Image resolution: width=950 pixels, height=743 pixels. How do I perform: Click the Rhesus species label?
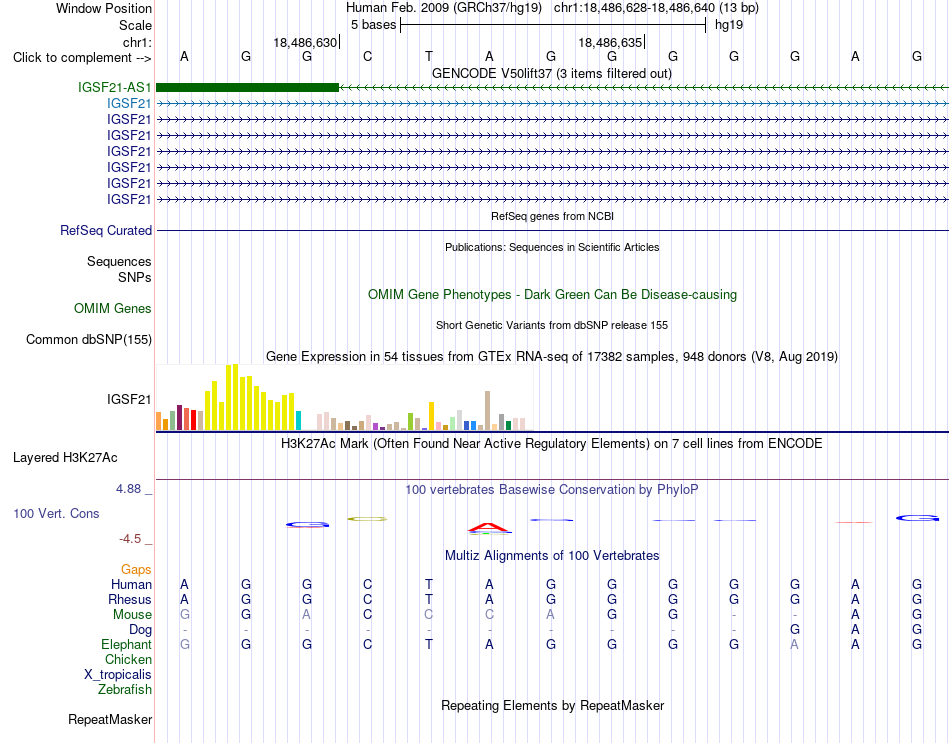(130, 599)
